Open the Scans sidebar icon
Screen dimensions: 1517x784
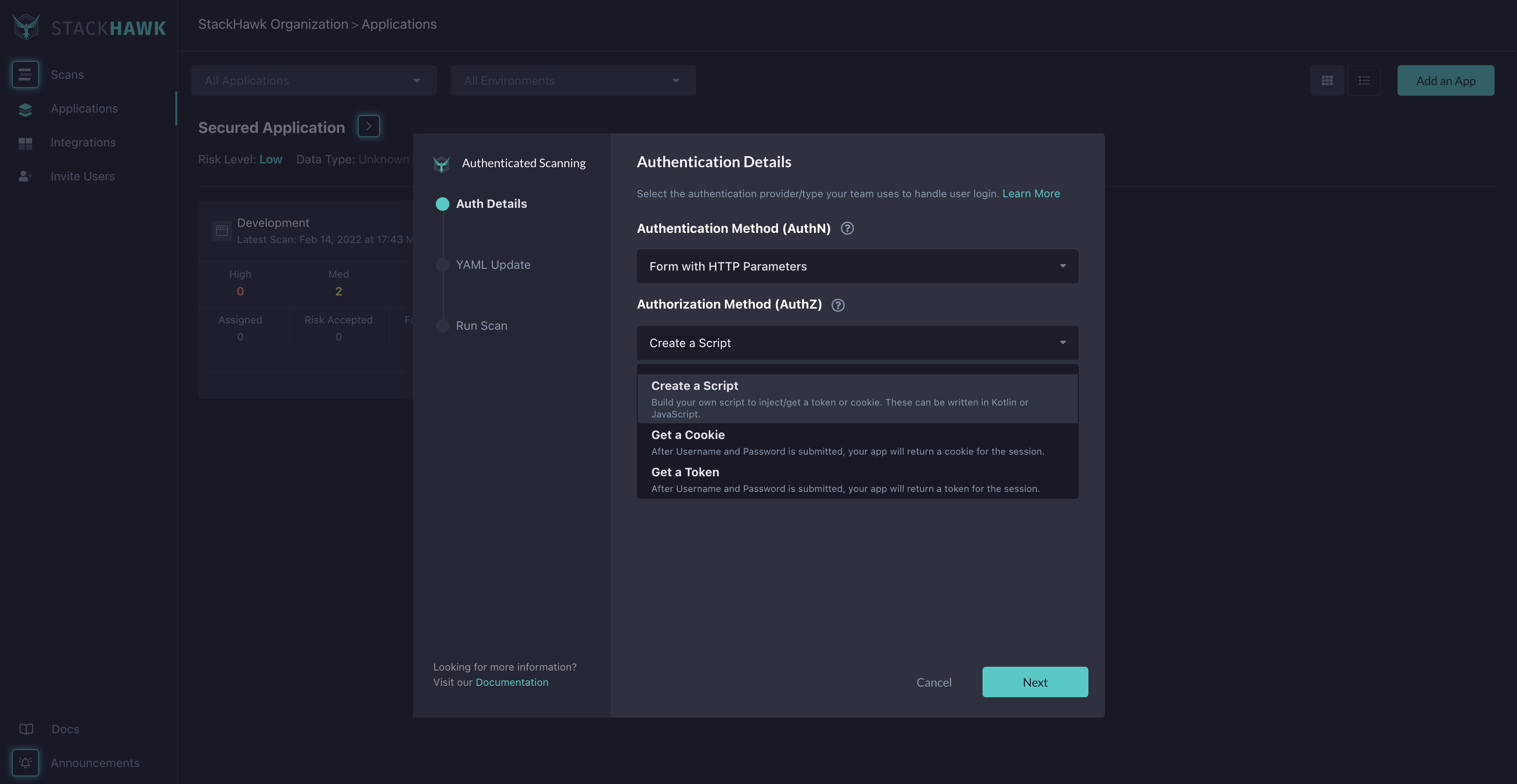(25, 75)
